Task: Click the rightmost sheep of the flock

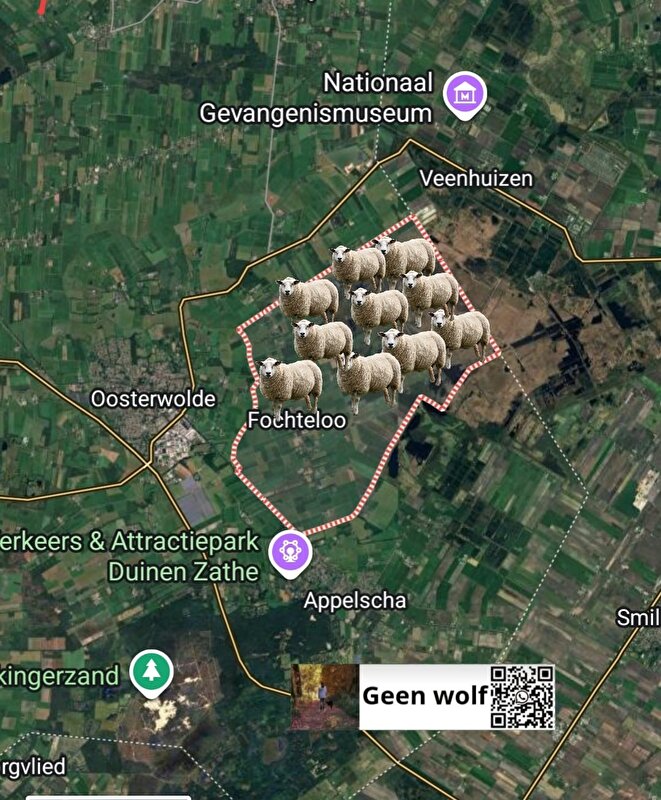Action: coord(460,333)
